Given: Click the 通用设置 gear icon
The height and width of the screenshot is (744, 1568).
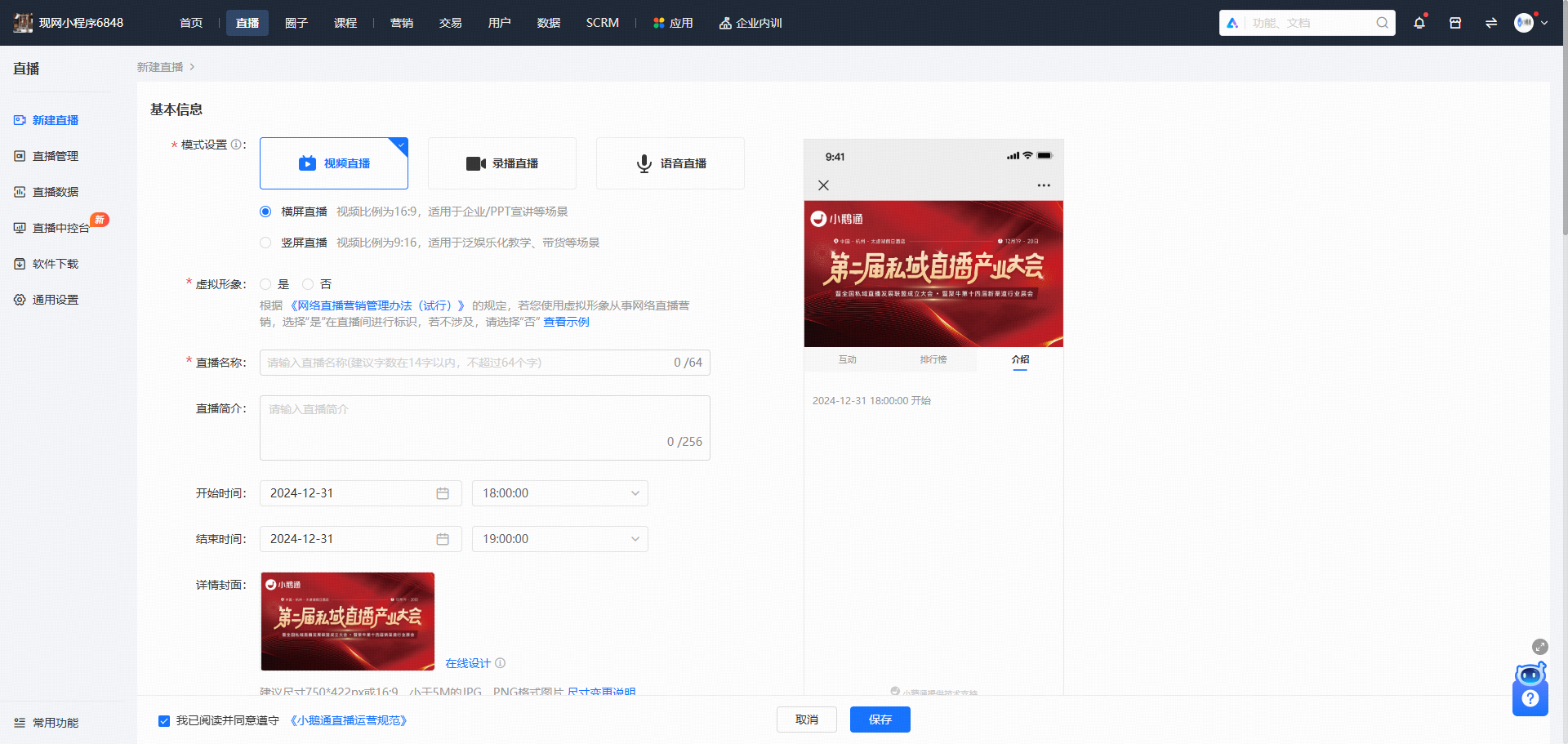Looking at the screenshot, I should point(20,300).
